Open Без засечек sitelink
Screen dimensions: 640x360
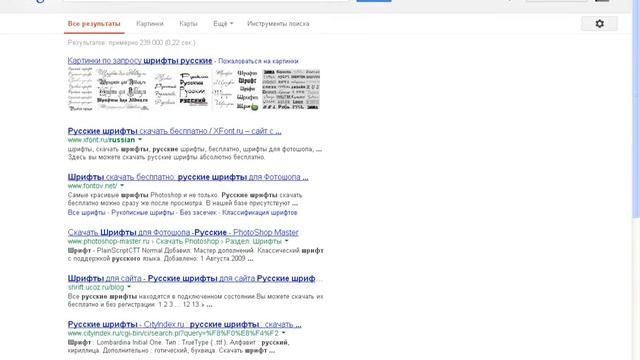[198, 213]
